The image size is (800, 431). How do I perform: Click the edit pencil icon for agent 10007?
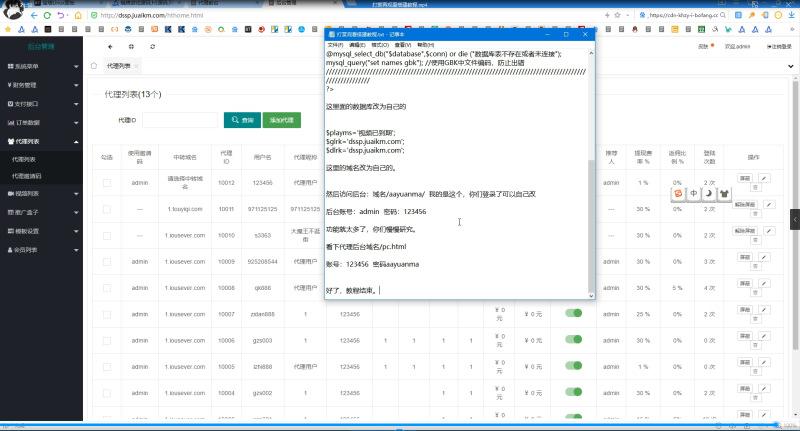coord(764,310)
